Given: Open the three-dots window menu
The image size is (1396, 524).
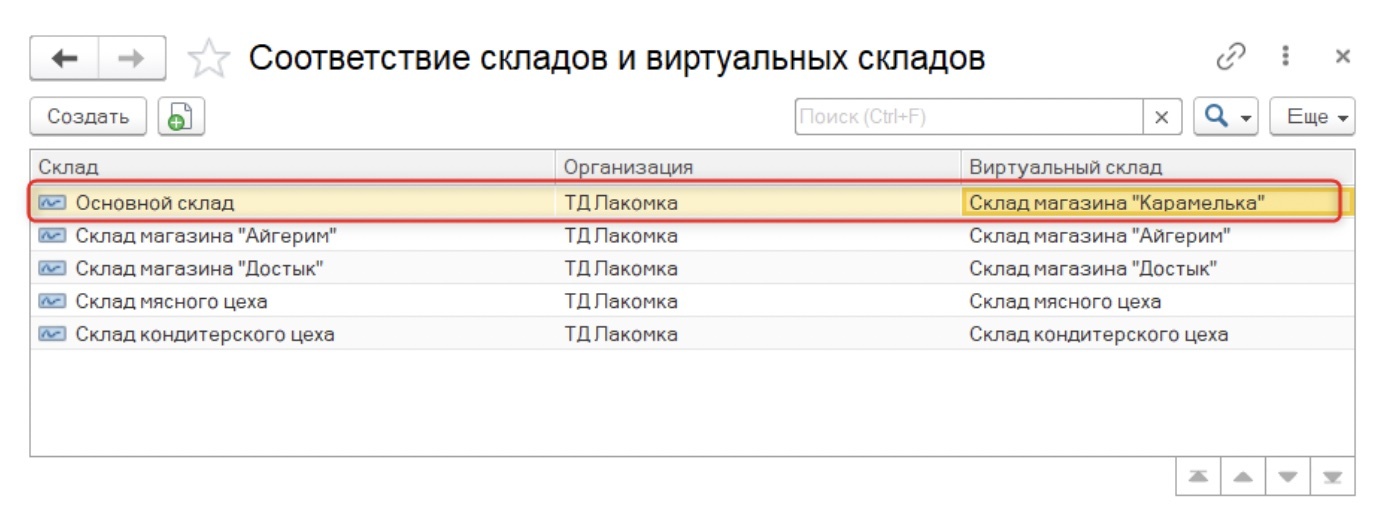Looking at the screenshot, I should point(1286,57).
